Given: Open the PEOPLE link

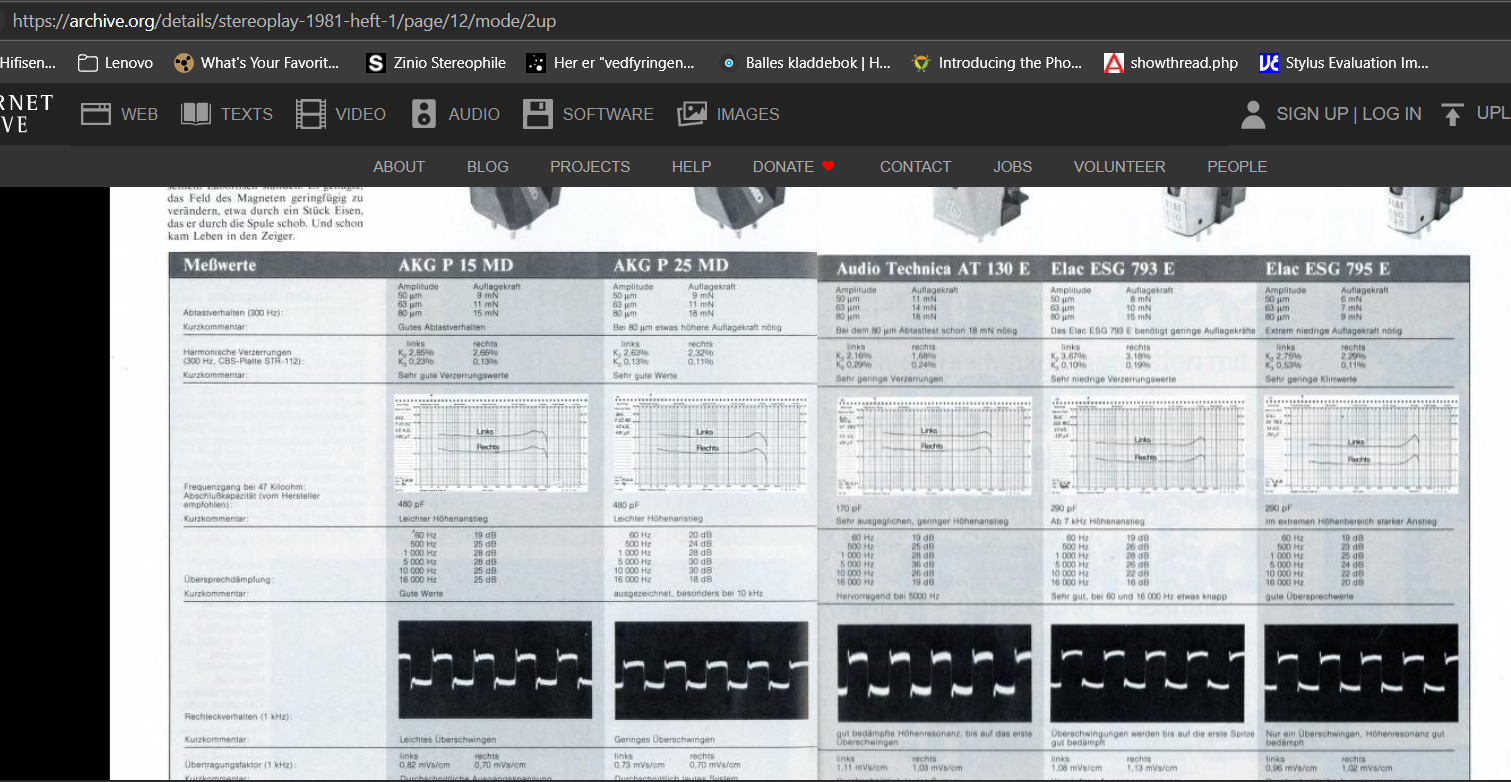Looking at the screenshot, I should (x=1237, y=167).
